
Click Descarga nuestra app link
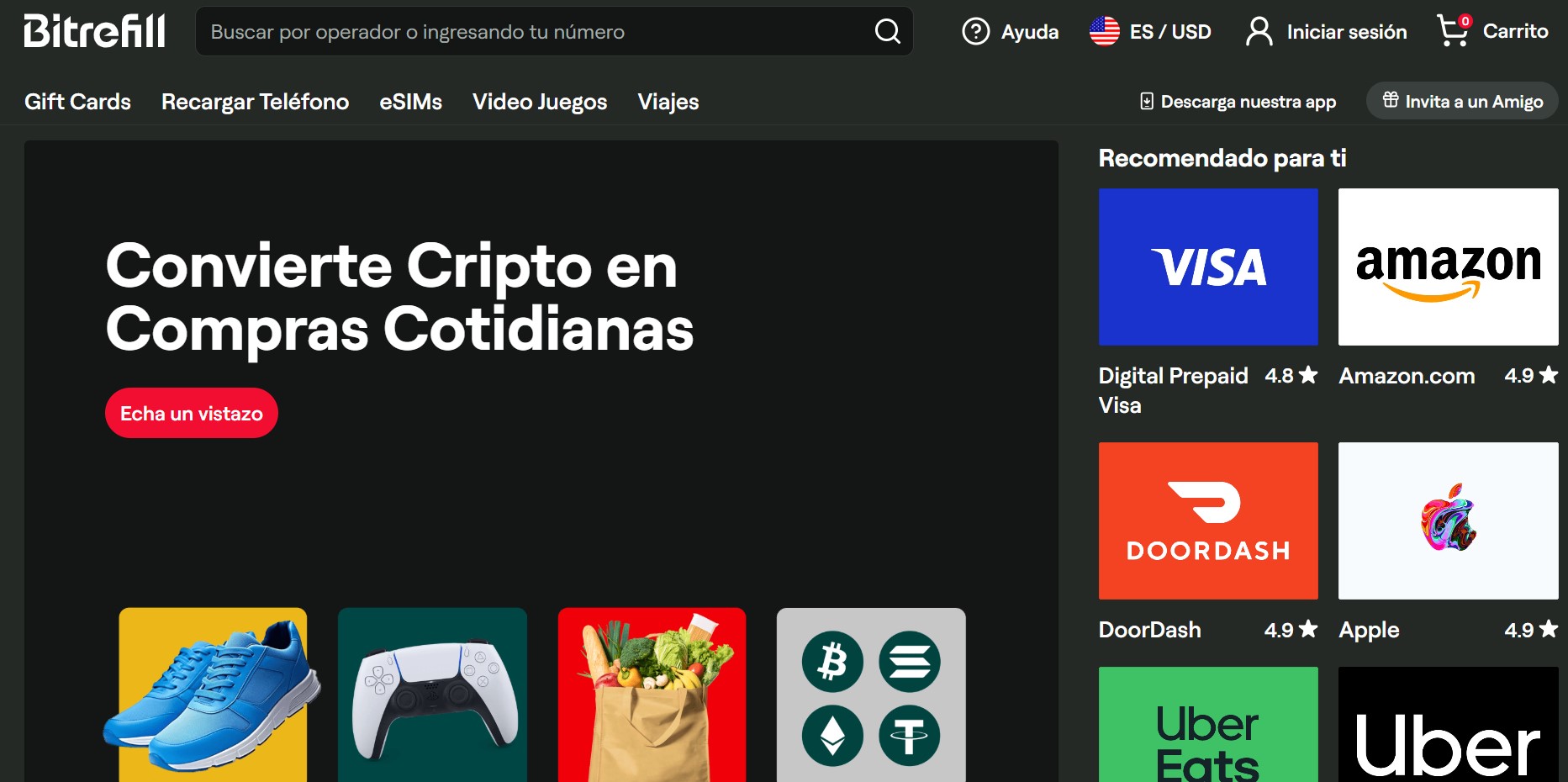(1238, 102)
